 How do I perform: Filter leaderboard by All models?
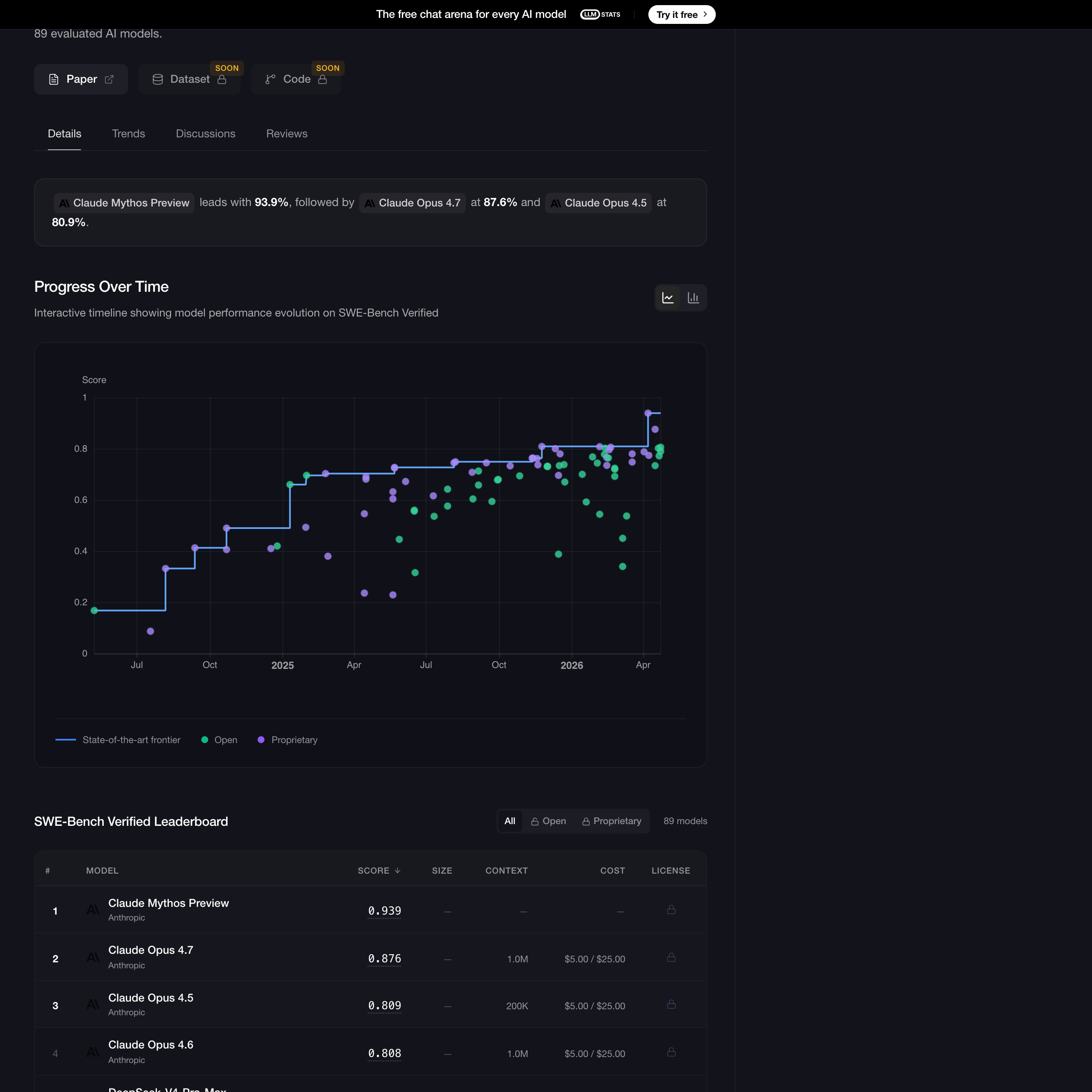(510, 821)
